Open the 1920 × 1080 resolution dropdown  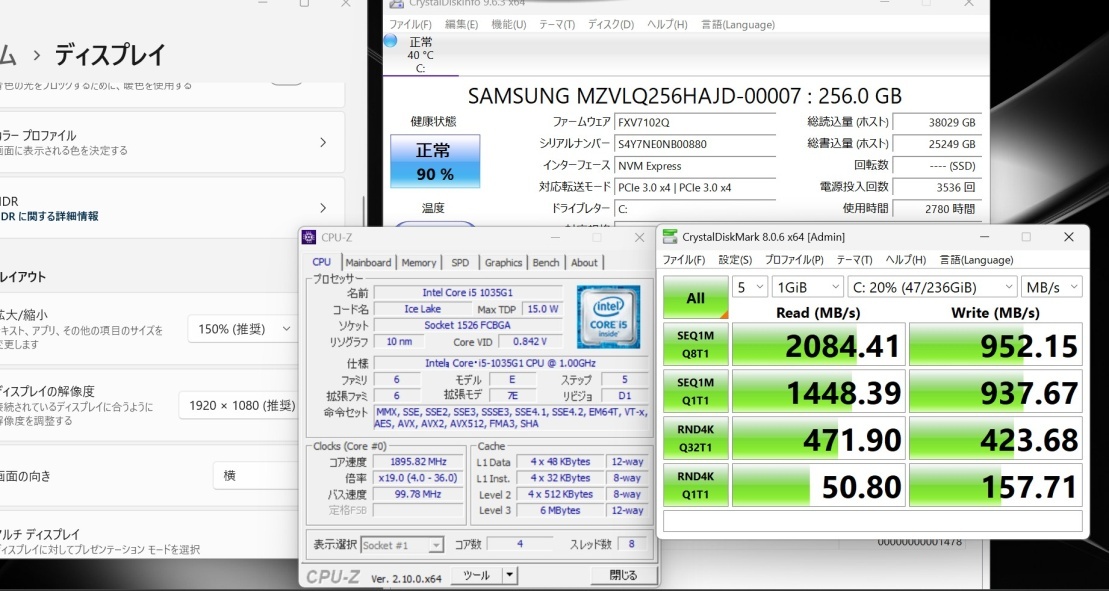241,405
